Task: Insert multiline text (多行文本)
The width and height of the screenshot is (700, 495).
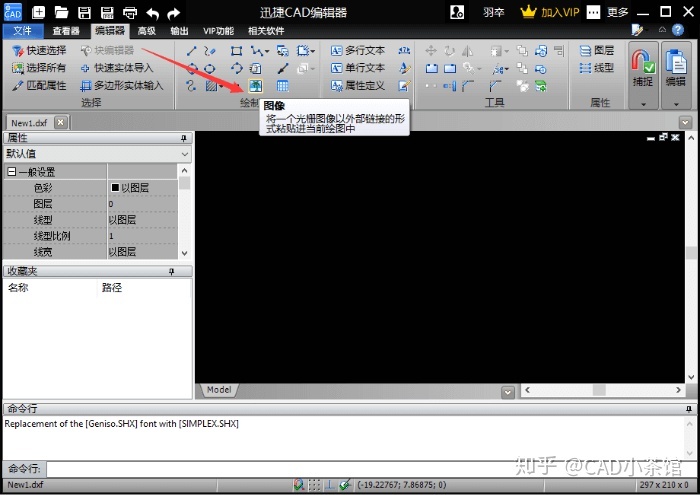Action: pos(358,50)
